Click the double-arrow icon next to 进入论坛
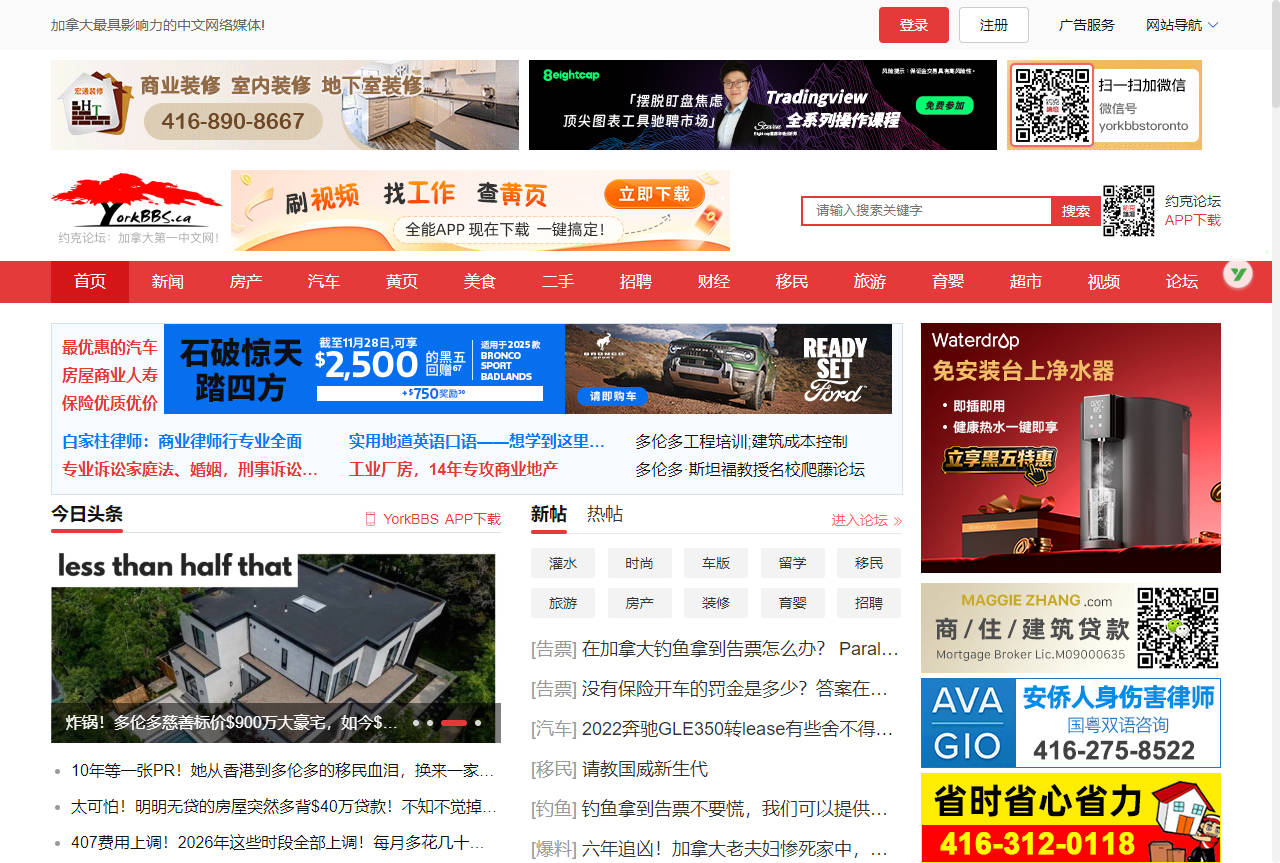This screenshot has width=1280, height=863. click(897, 521)
